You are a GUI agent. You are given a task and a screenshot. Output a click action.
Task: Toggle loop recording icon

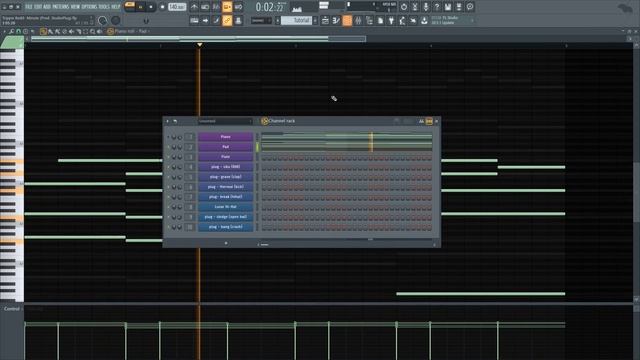pyautogui.click(x=238, y=7)
